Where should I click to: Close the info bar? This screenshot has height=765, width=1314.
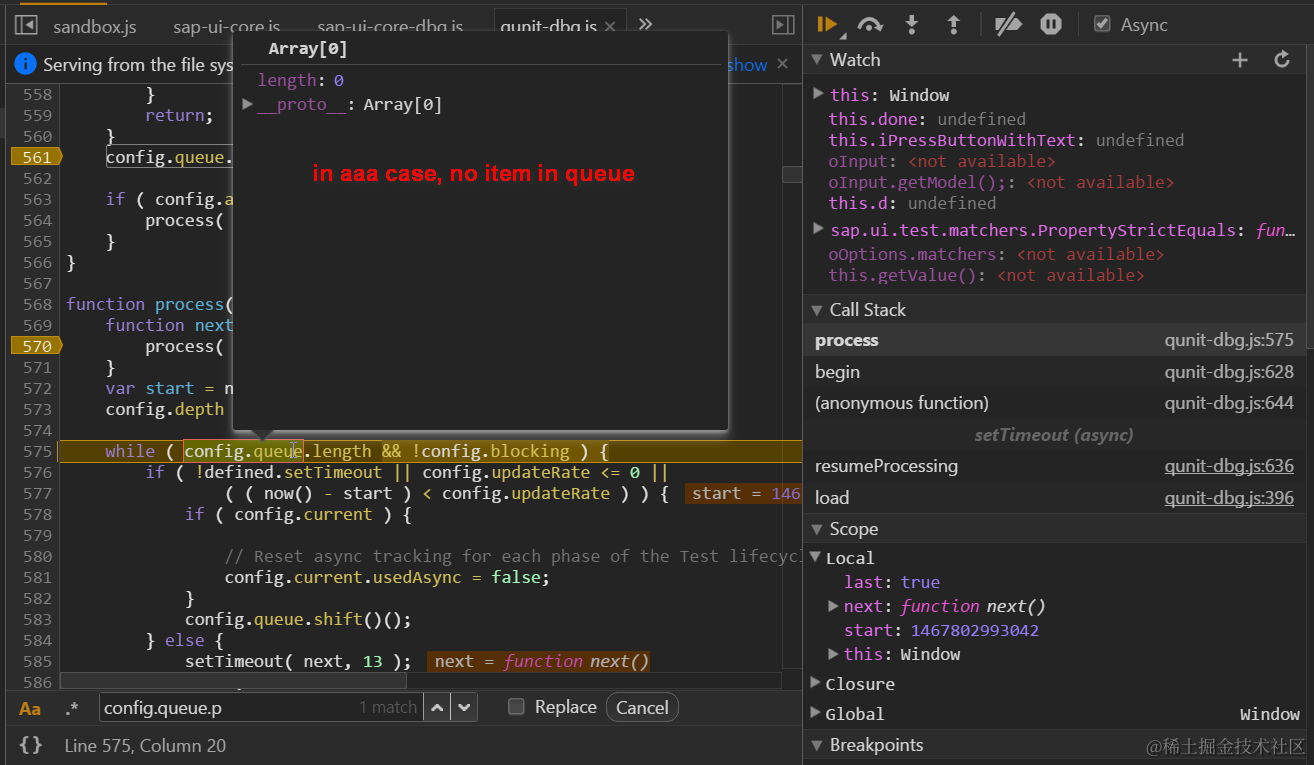pos(783,64)
